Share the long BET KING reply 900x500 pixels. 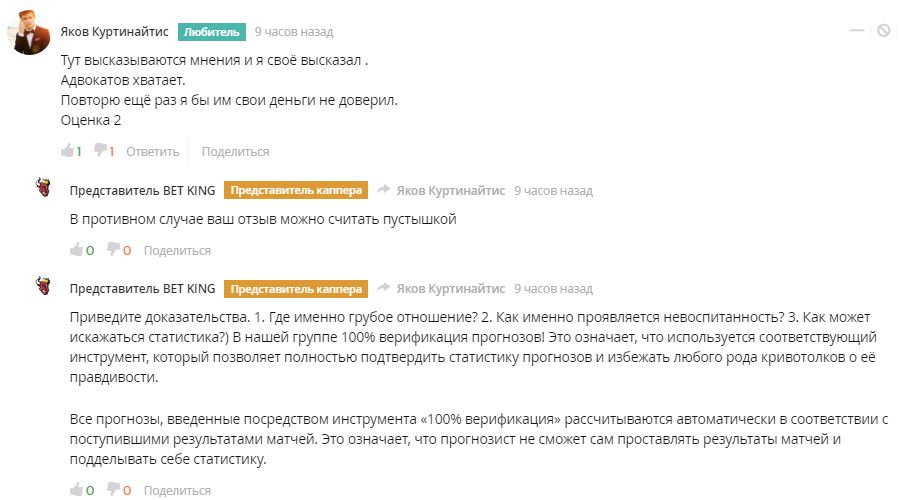[x=177, y=491]
